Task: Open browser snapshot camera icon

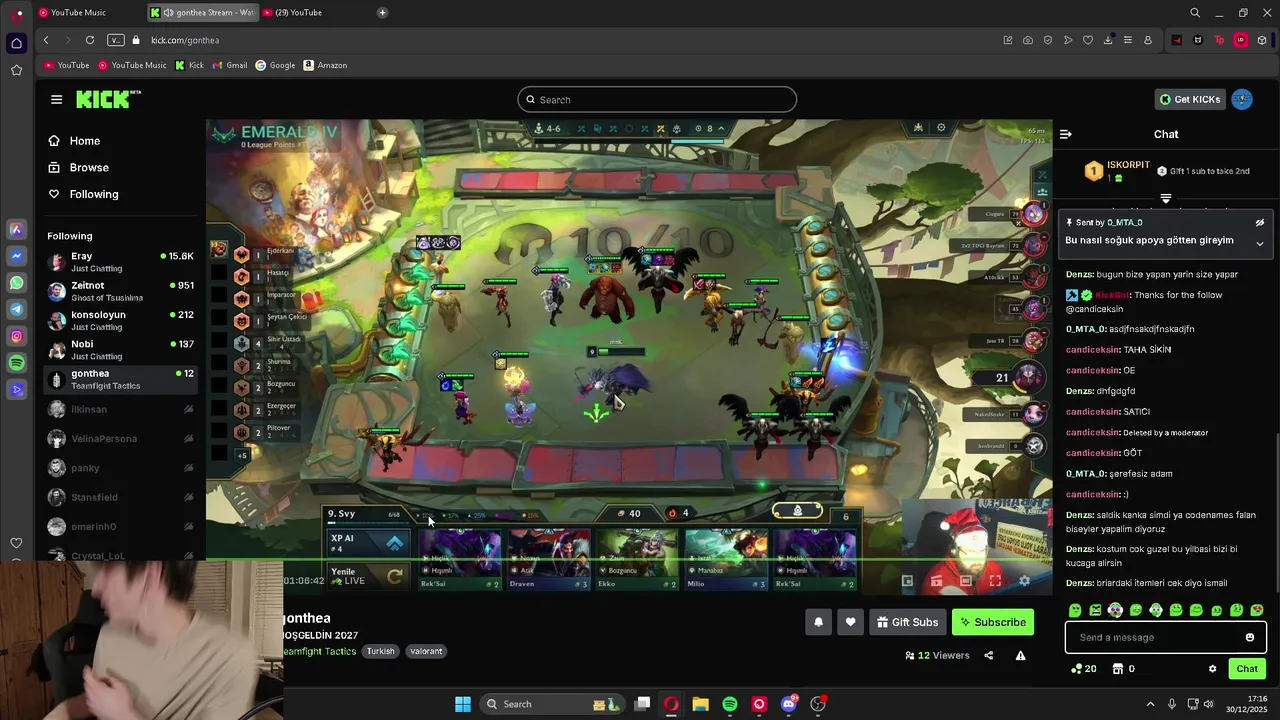Action: (1028, 40)
